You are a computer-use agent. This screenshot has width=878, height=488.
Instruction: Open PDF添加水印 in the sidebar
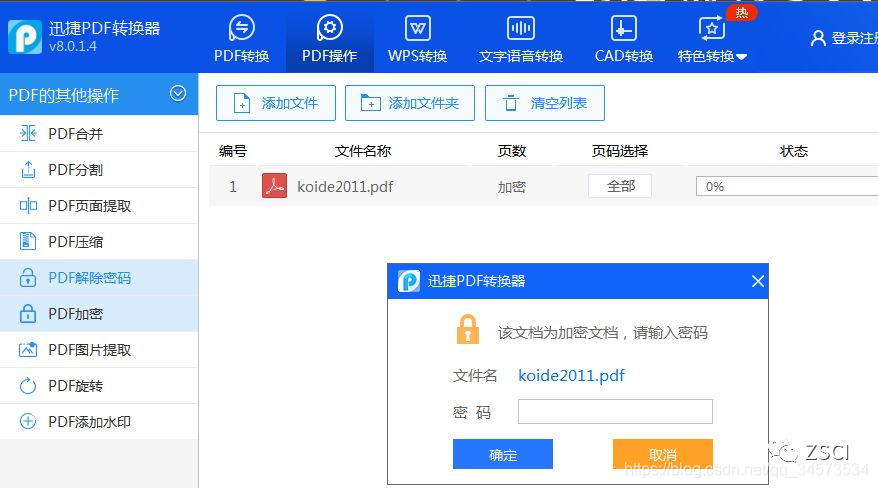[99, 421]
